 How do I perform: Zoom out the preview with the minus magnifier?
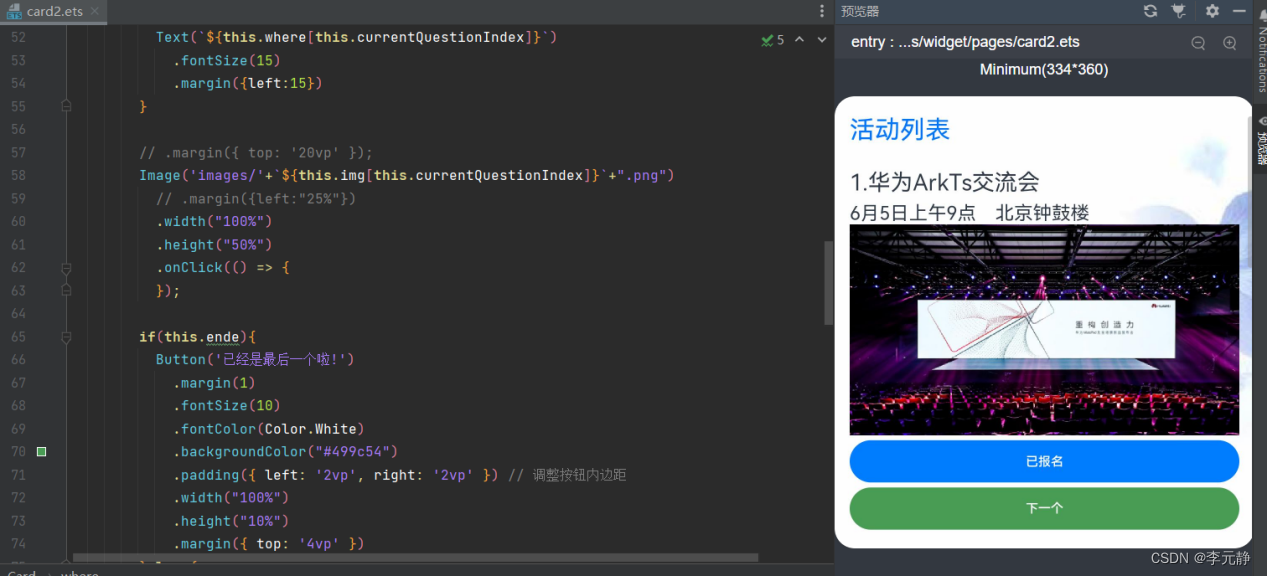pos(1198,43)
